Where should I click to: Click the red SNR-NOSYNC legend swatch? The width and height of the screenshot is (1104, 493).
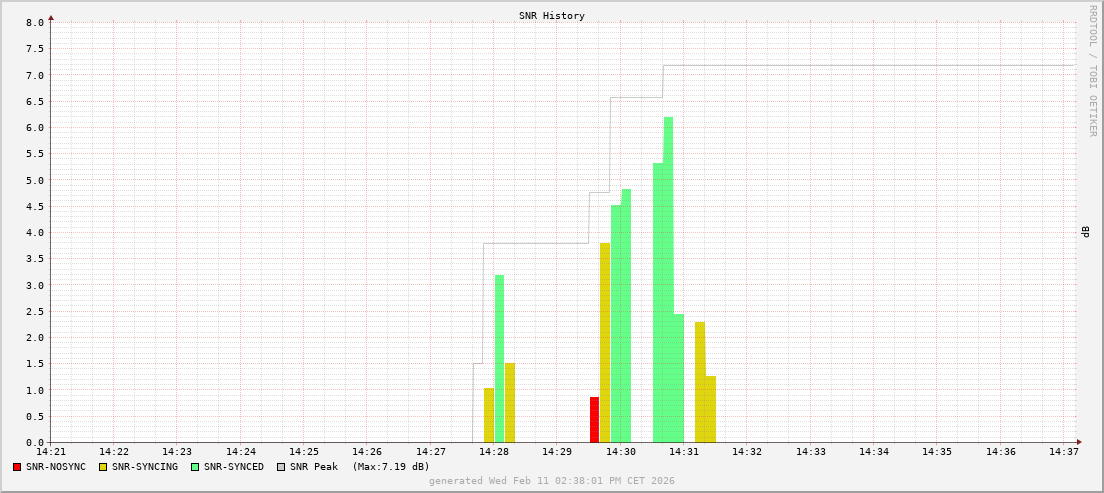(17, 467)
